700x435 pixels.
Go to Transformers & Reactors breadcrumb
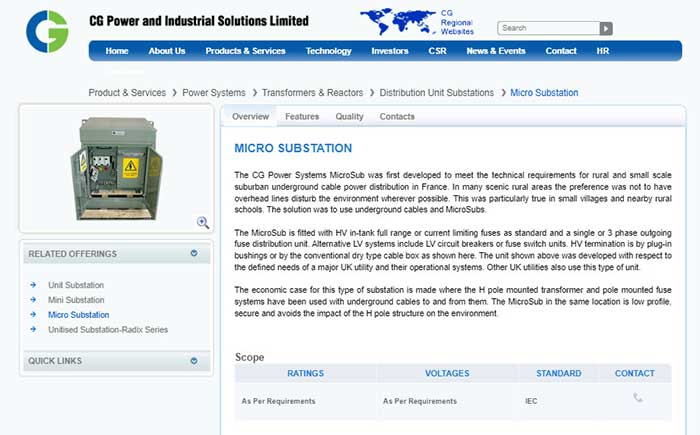(x=312, y=92)
